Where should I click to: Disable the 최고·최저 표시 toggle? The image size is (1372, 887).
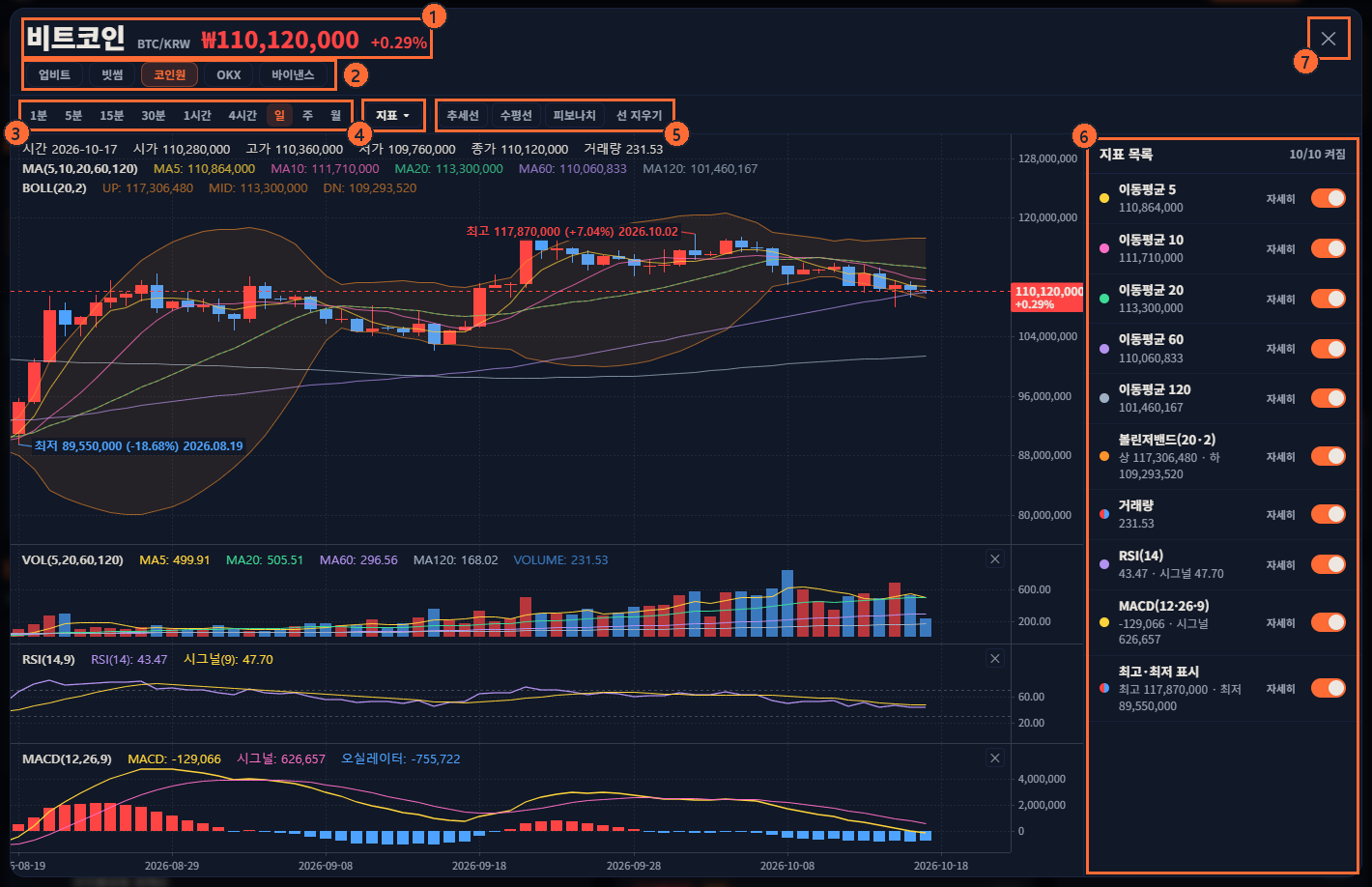1329,688
